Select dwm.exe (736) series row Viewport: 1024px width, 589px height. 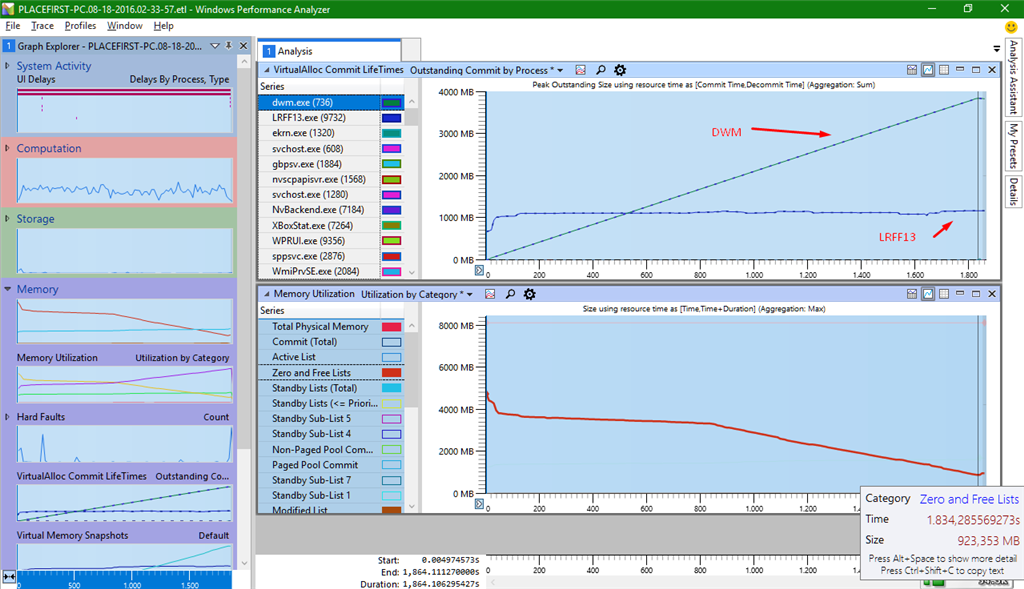(x=330, y=103)
